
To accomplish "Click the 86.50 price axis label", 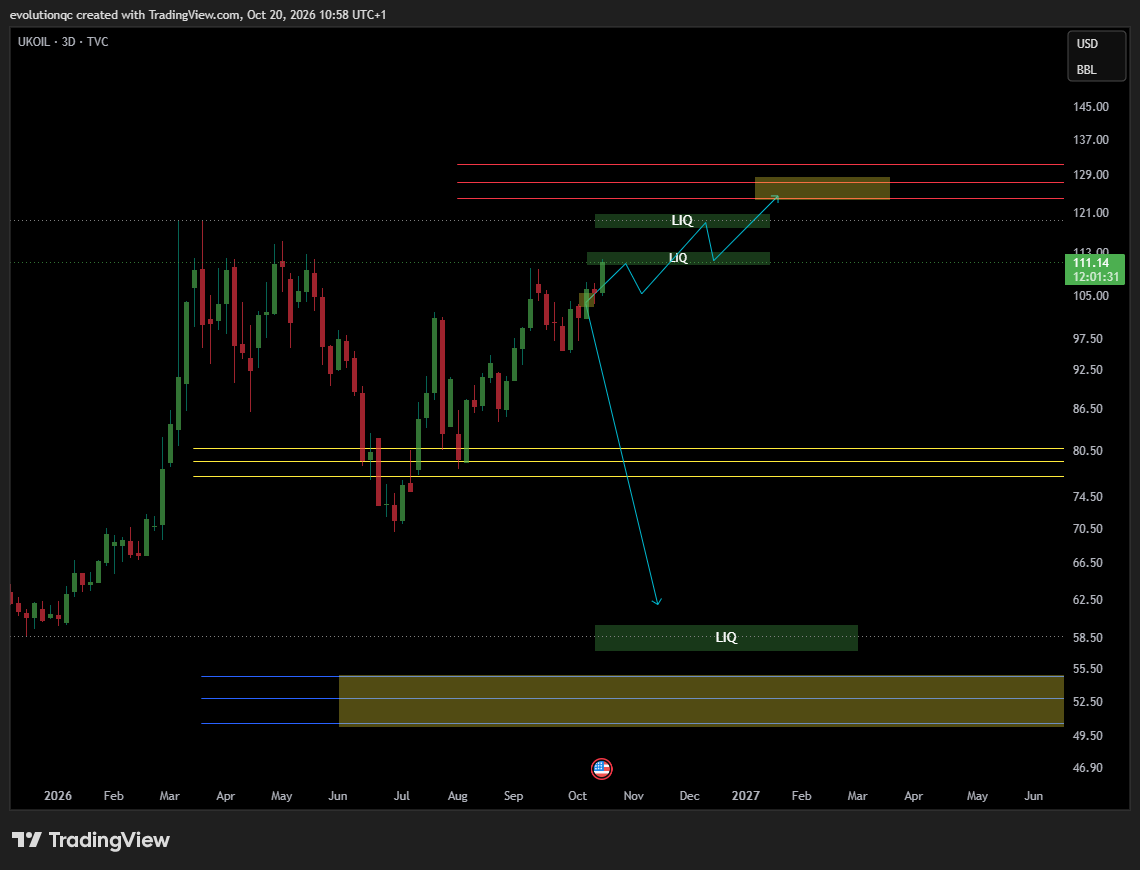I will tap(1088, 409).
